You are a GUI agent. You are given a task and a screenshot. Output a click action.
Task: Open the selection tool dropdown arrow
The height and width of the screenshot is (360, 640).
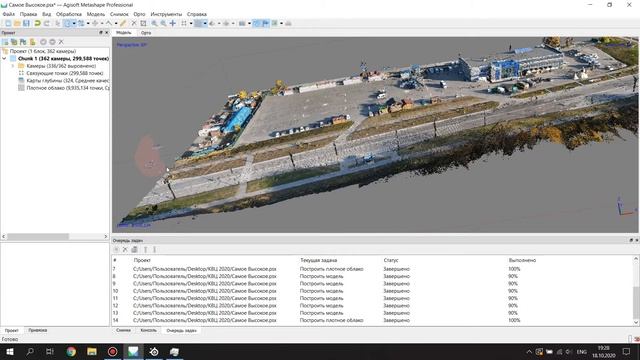tap(74, 24)
